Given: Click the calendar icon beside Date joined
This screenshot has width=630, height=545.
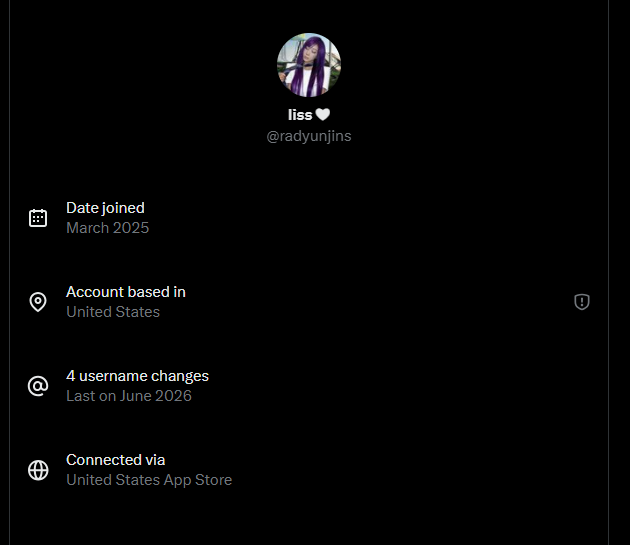Looking at the screenshot, I should click(38, 218).
